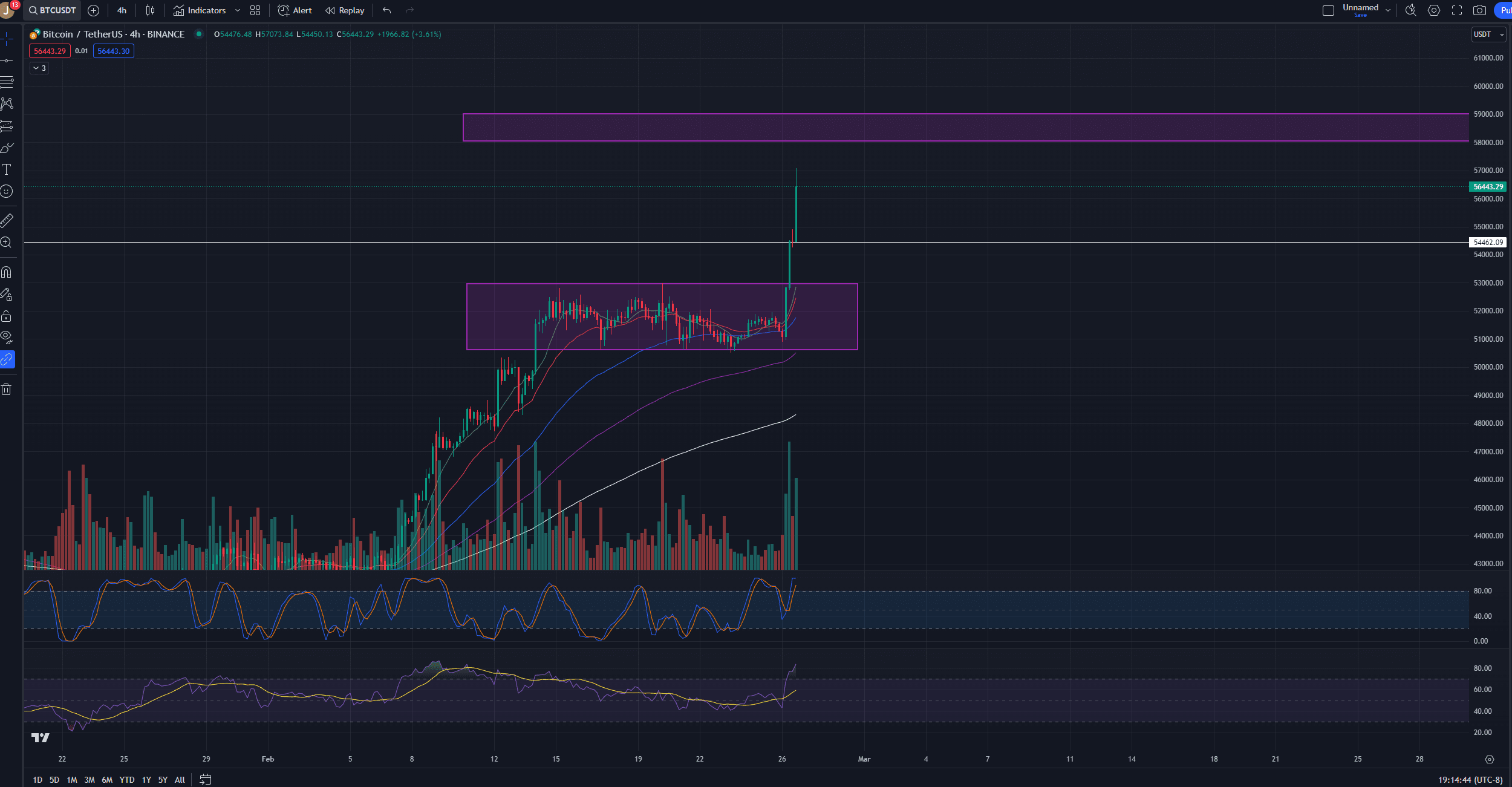The width and height of the screenshot is (1512, 787).
Task: Click the blue buy price 56443.30
Action: click(x=114, y=51)
